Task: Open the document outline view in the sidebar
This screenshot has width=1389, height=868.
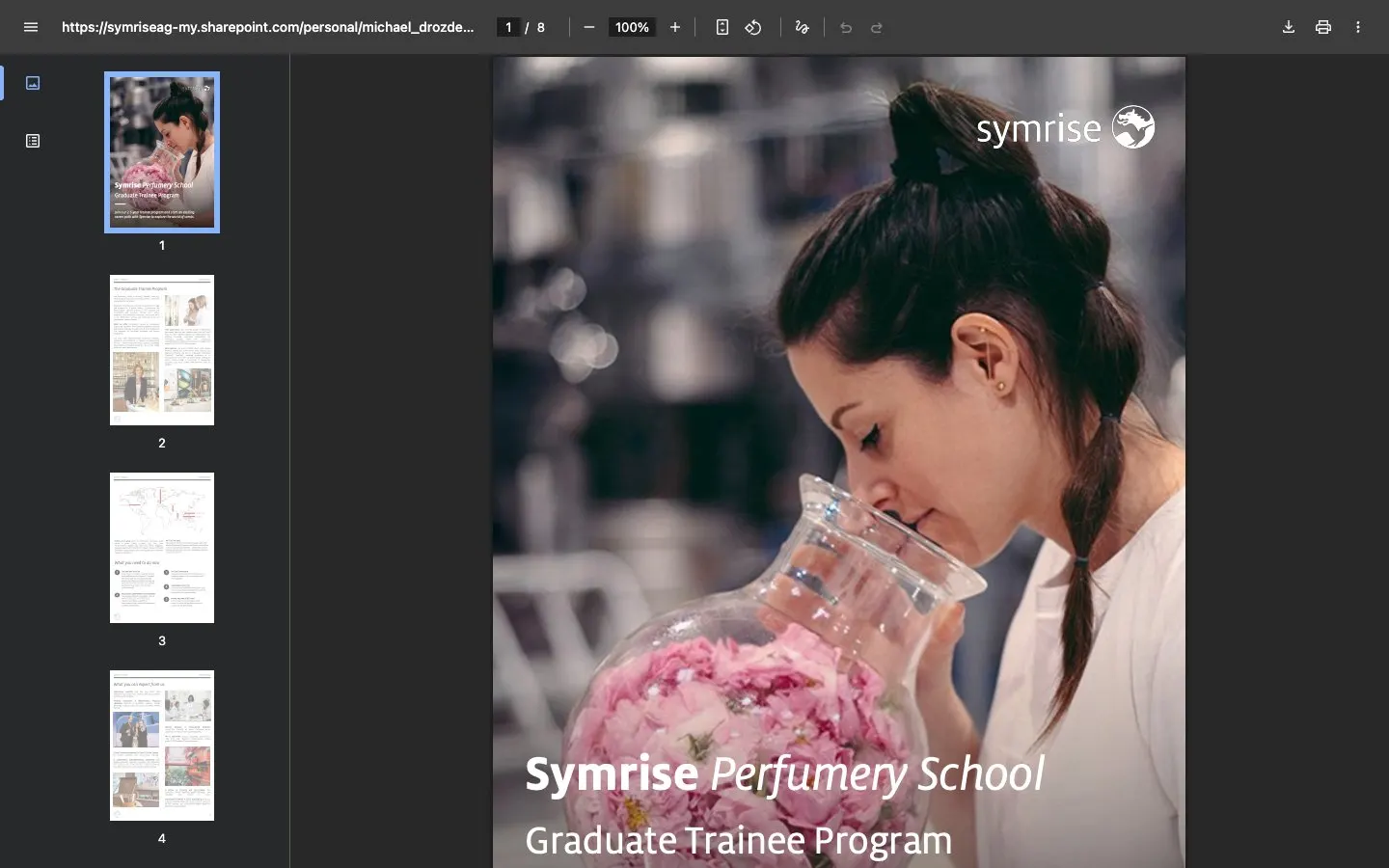Action: pyautogui.click(x=33, y=141)
